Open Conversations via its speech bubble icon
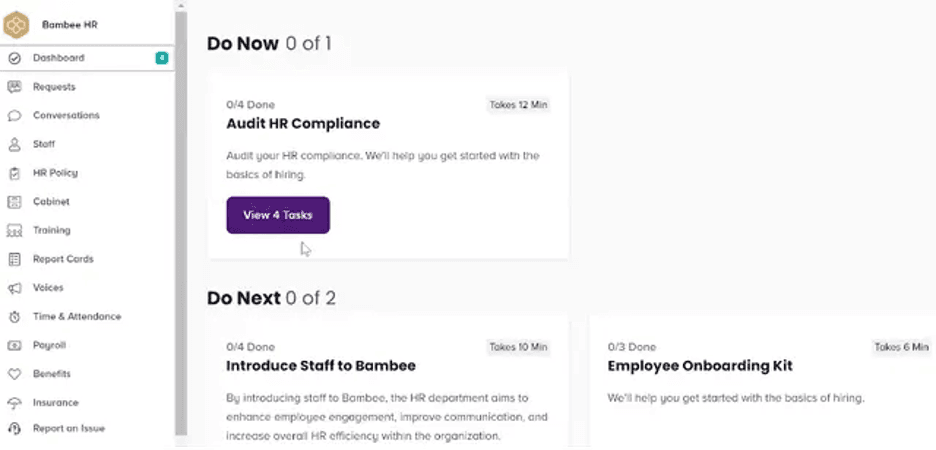This screenshot has width=936, height=450. (x=14, y=116)
